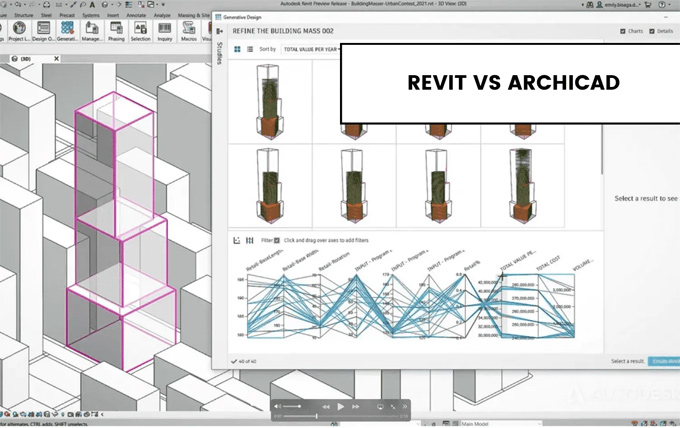Viewport: 680px width, 428px height.
Task: Open the Structure ribbon tab
Action: pos(24,15)
